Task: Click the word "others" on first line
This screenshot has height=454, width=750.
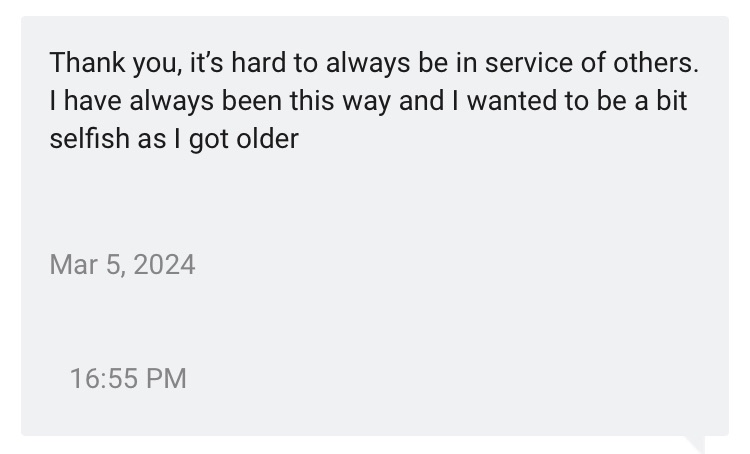Action: [655, 63]
